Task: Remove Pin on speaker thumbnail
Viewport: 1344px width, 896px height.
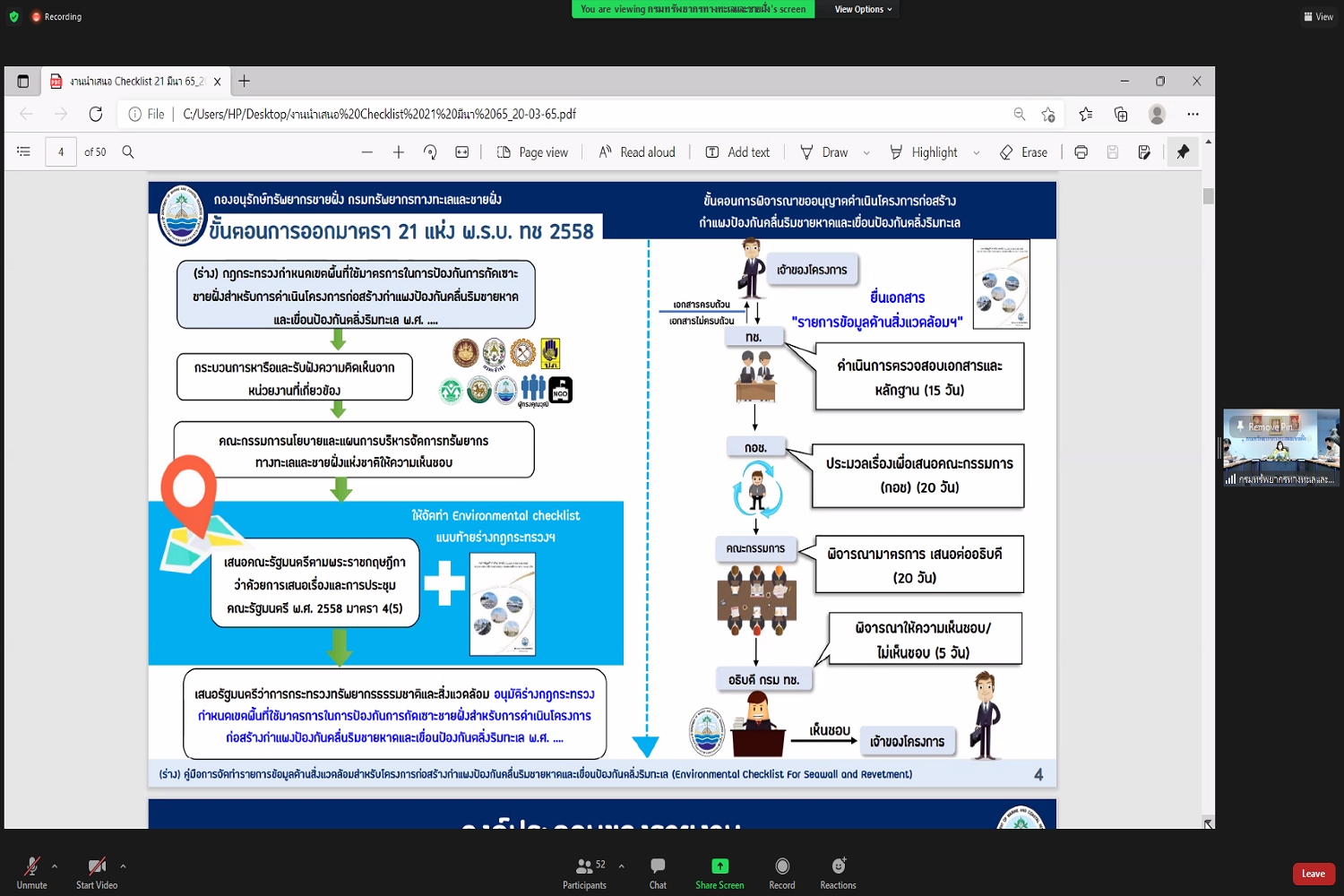Action: point(1263,426)
